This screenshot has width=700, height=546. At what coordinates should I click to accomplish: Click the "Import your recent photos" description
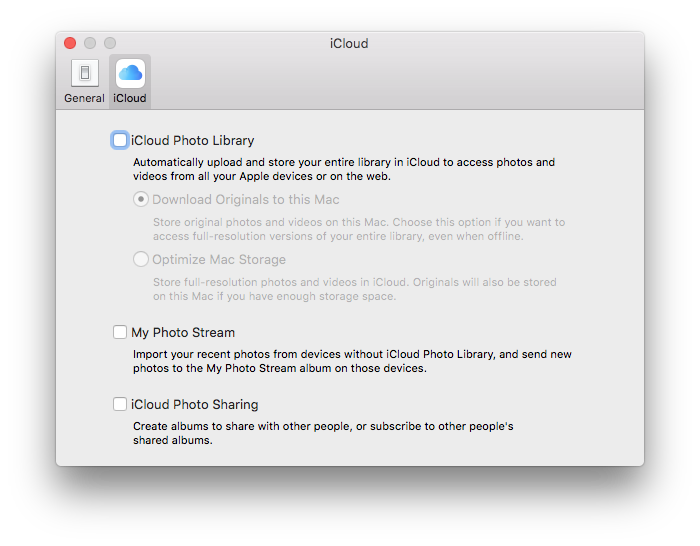click(352, 361)
